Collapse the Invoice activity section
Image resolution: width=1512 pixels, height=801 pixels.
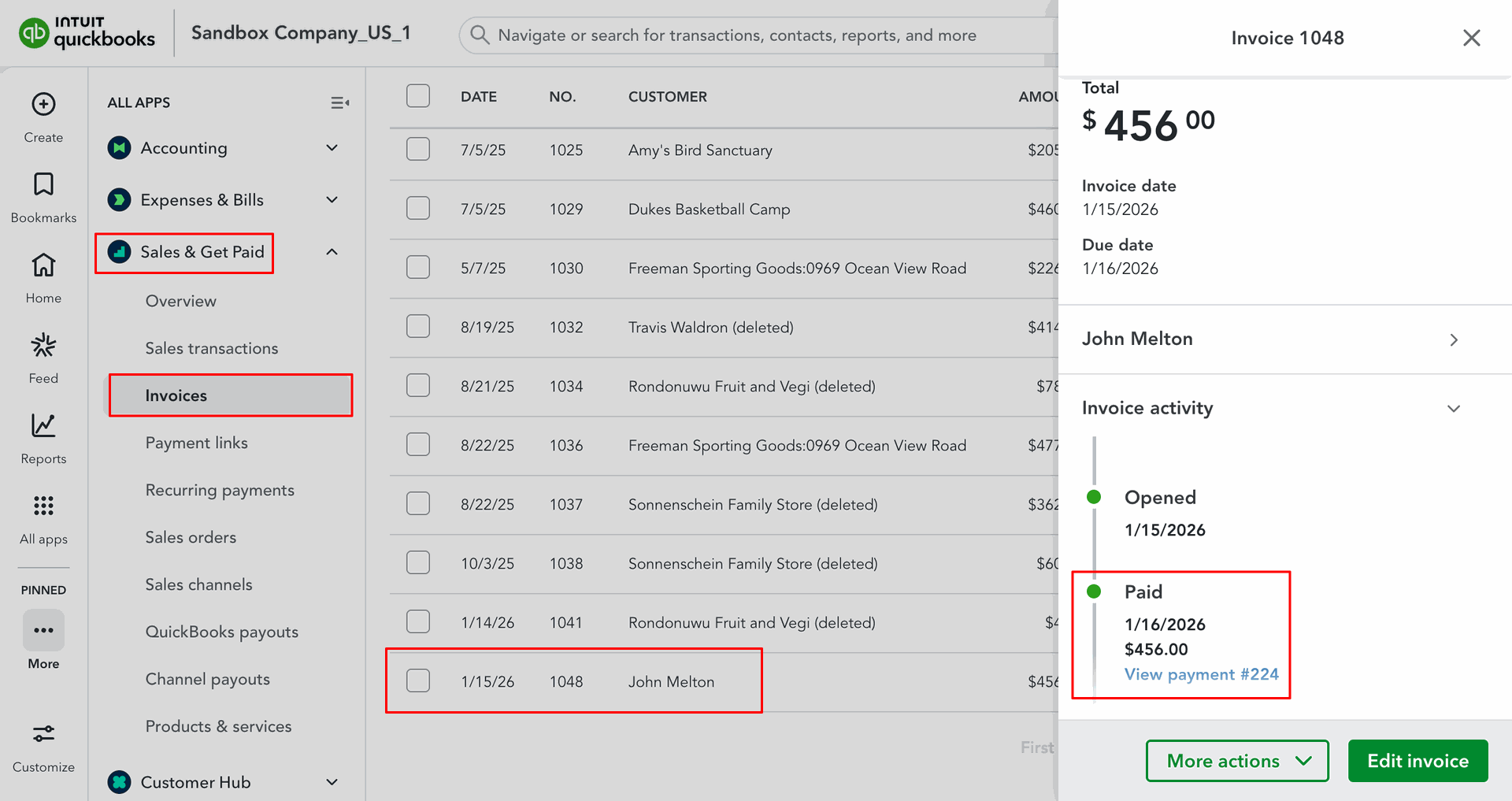(x=1454, y=408)
